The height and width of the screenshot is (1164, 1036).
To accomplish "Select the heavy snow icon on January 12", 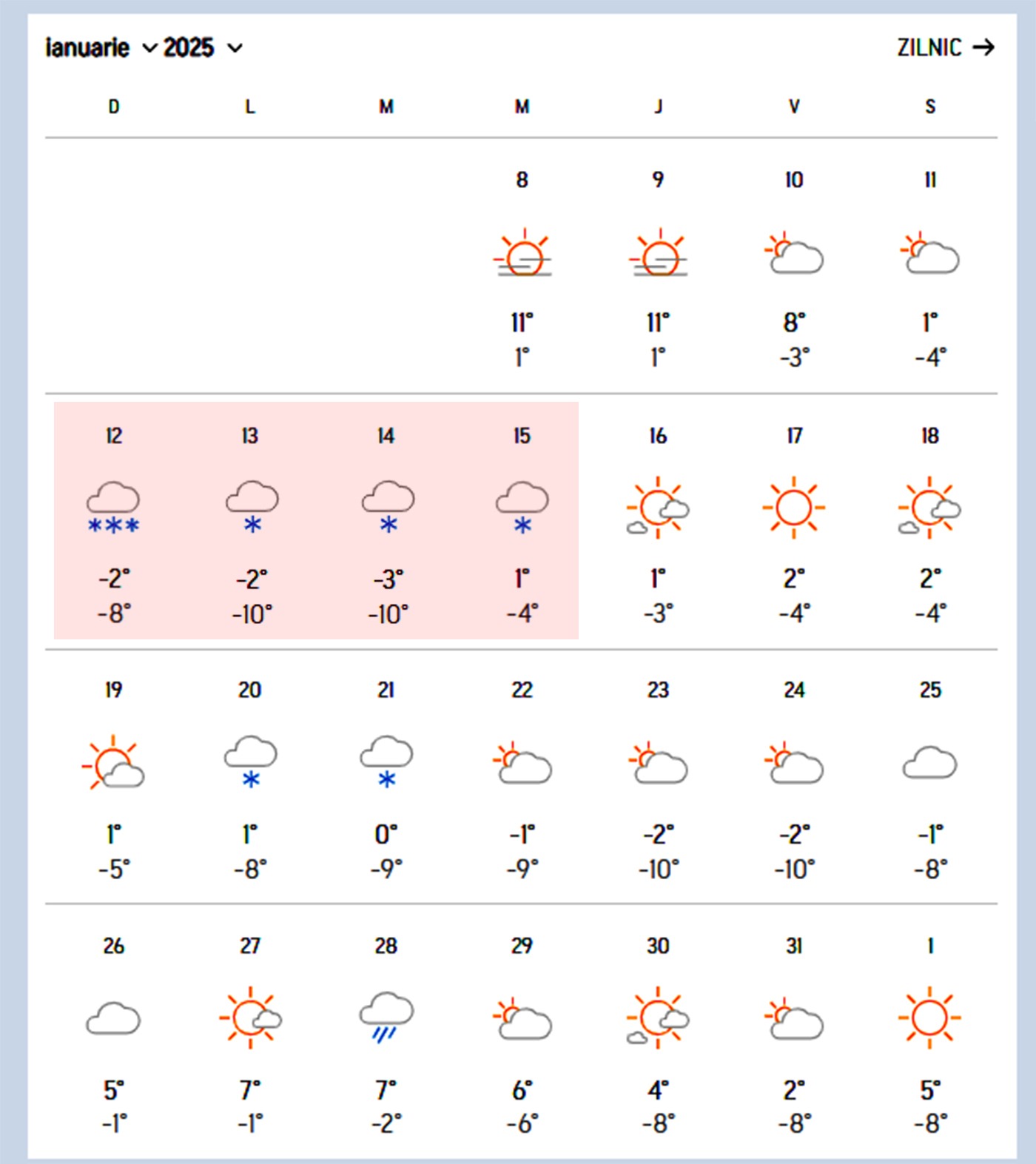I will tap(113, 508).
